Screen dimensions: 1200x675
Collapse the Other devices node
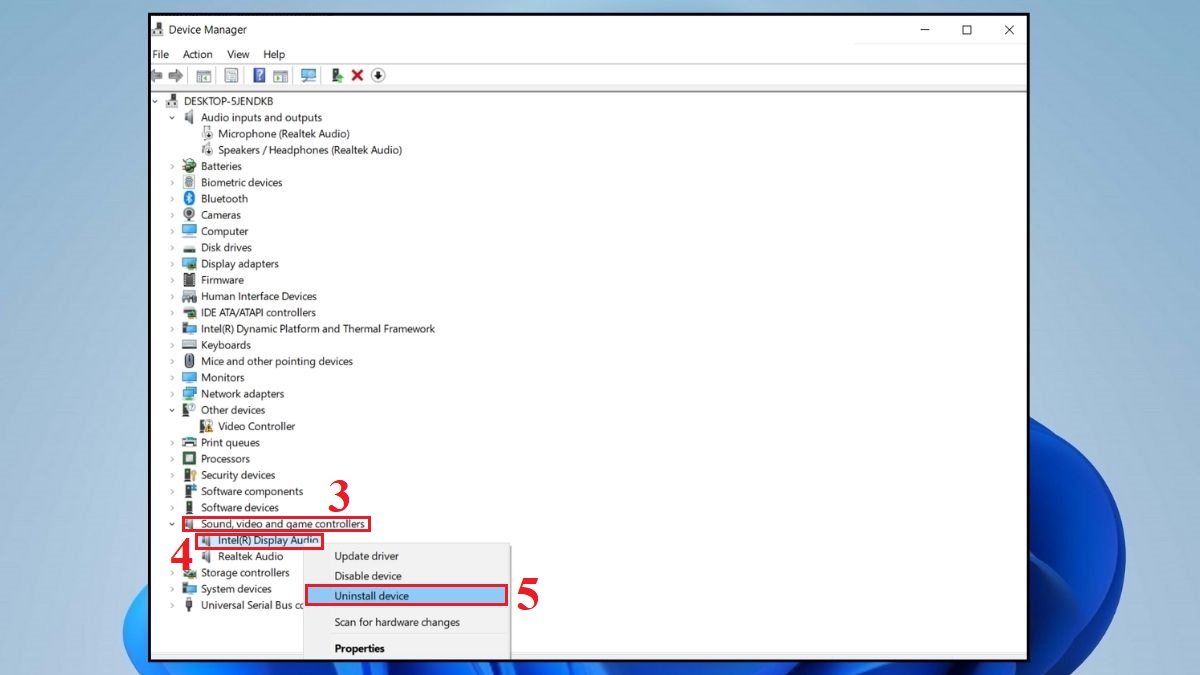coord(172,410)
